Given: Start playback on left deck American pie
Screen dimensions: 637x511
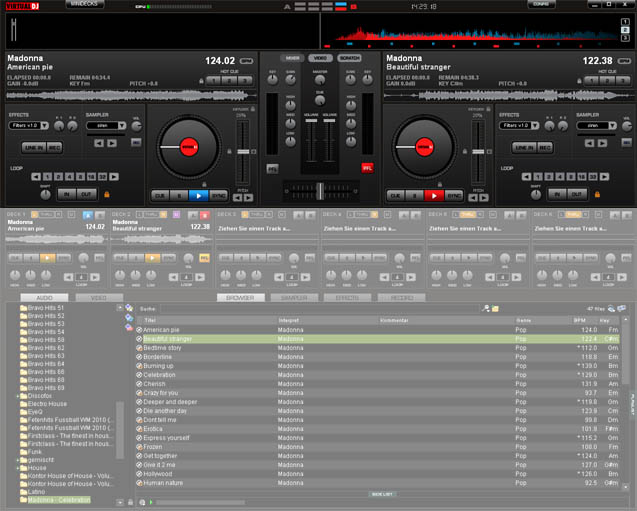Looking at the screenshot, I should point(199,196).
